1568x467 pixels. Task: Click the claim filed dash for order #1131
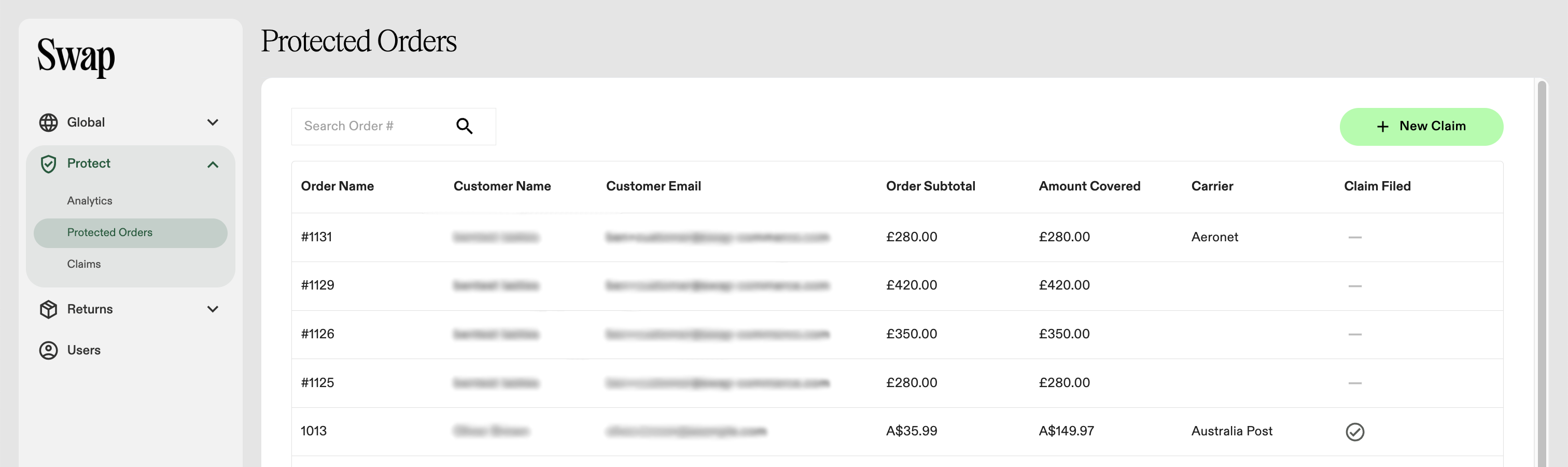point(1354,237)
